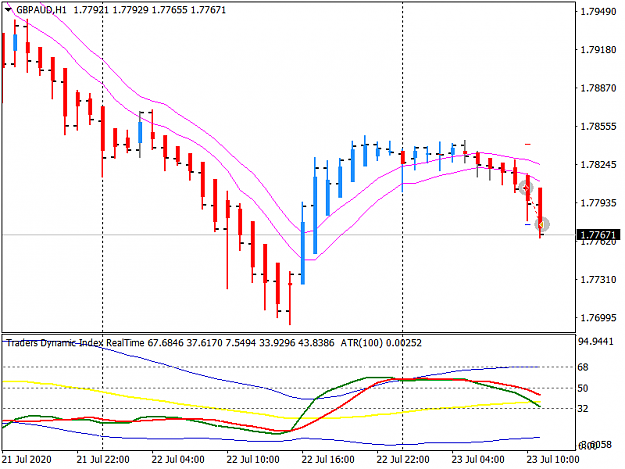Click the OHLC values 1.77921 1.77929 1.77655 1.77671
This screenshot has width=625, height=469.
150,10
